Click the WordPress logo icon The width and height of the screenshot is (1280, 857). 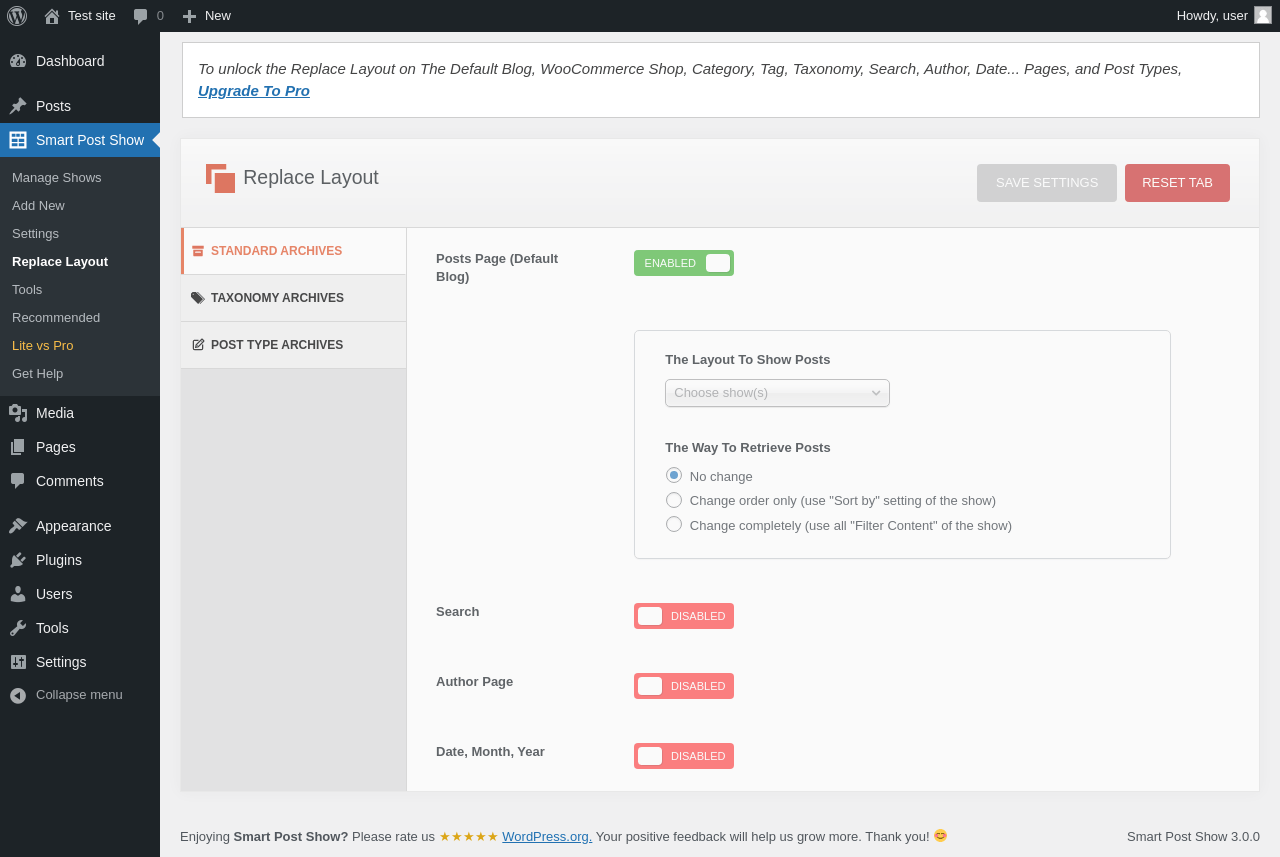click(x=17, y=16)
